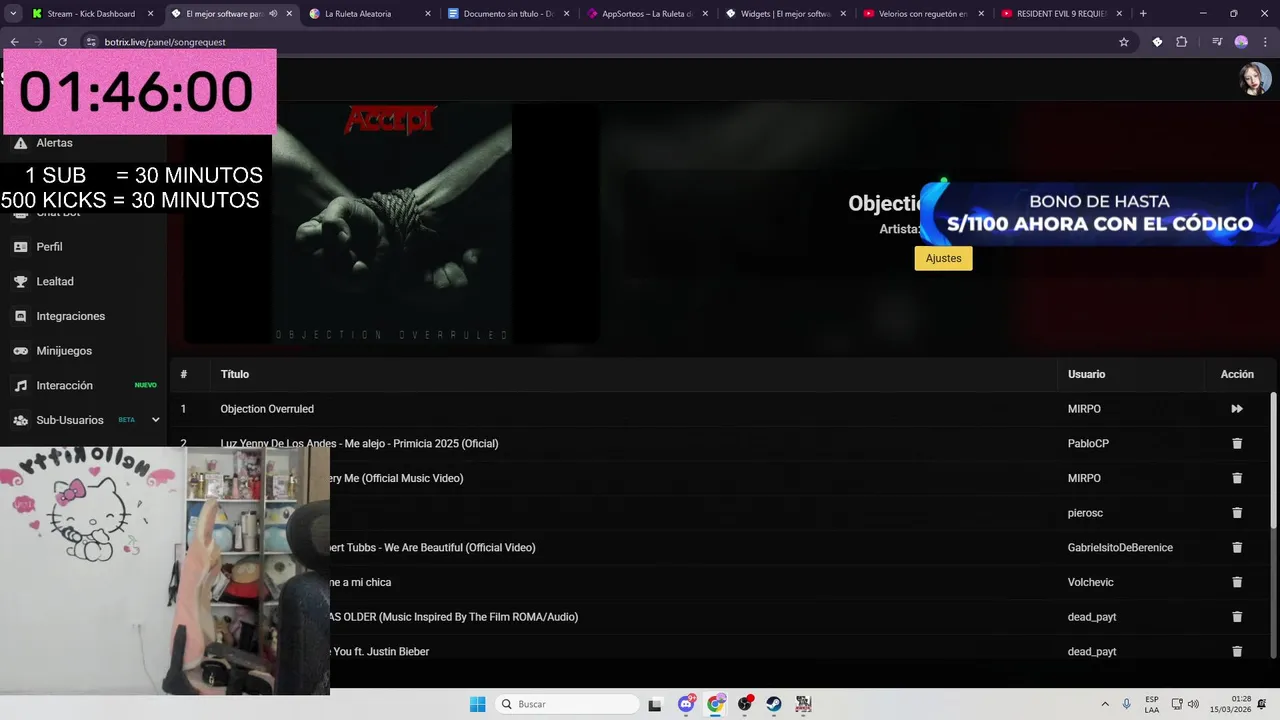Click the Perfil card icon
The height and width of the screenshot is (720, 1280).
(20, 247)
